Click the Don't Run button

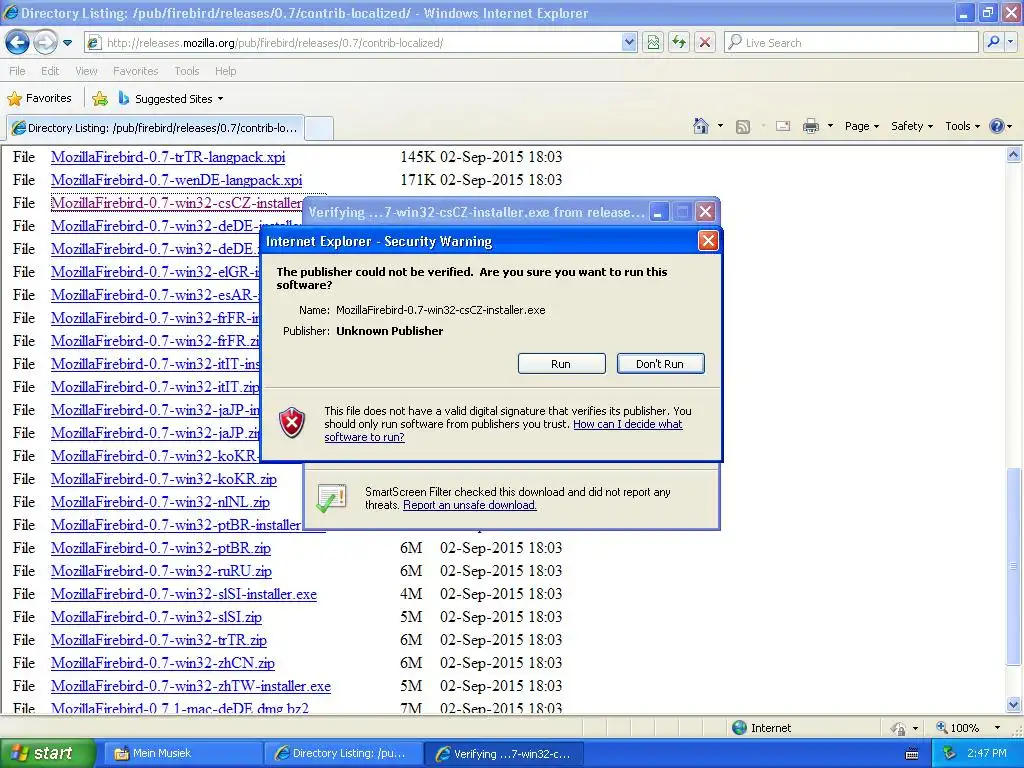pos(660,364)
